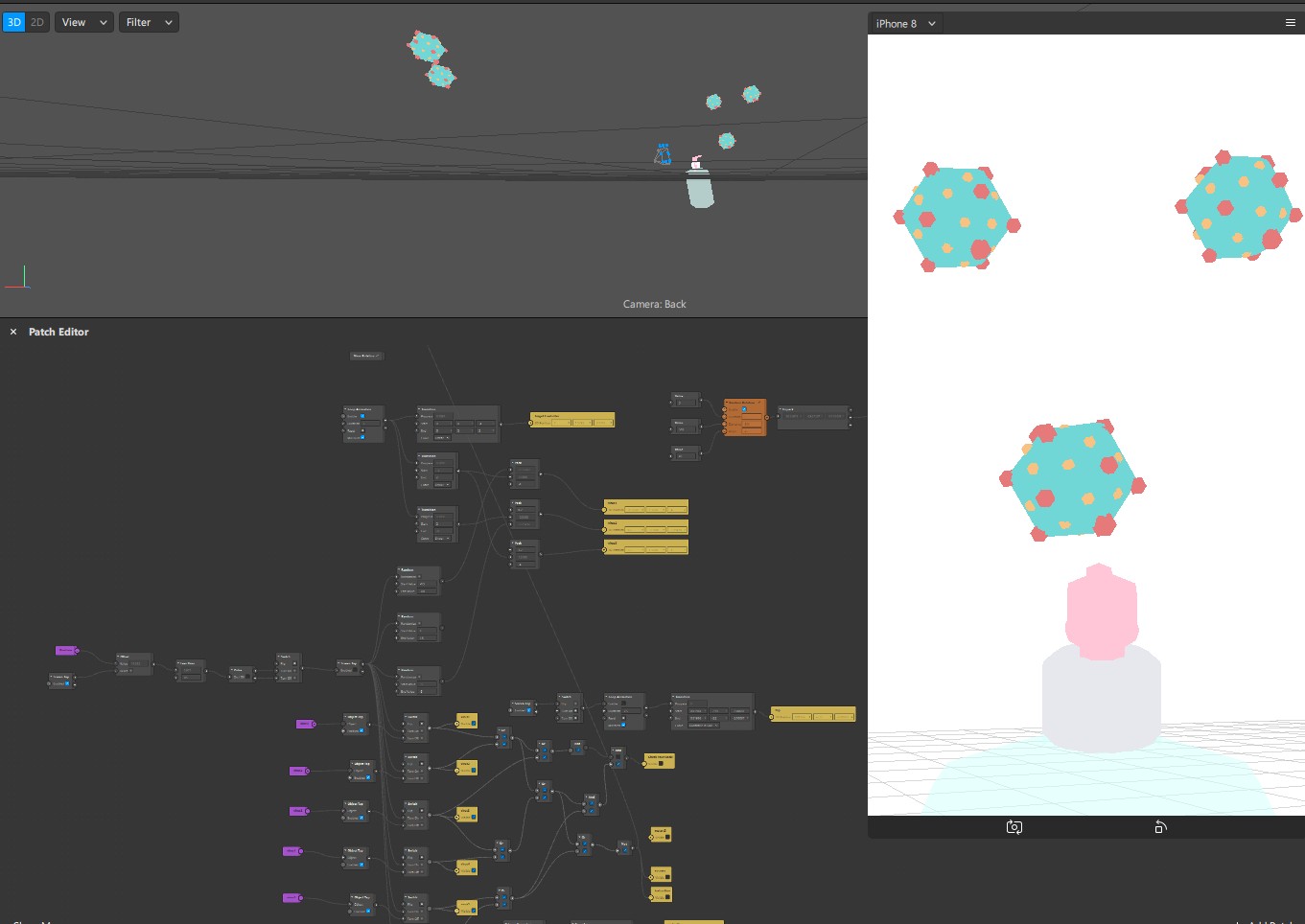Select the orange patch node
The height and width of the screenshot is (924, 1305).
click(745, 417)
